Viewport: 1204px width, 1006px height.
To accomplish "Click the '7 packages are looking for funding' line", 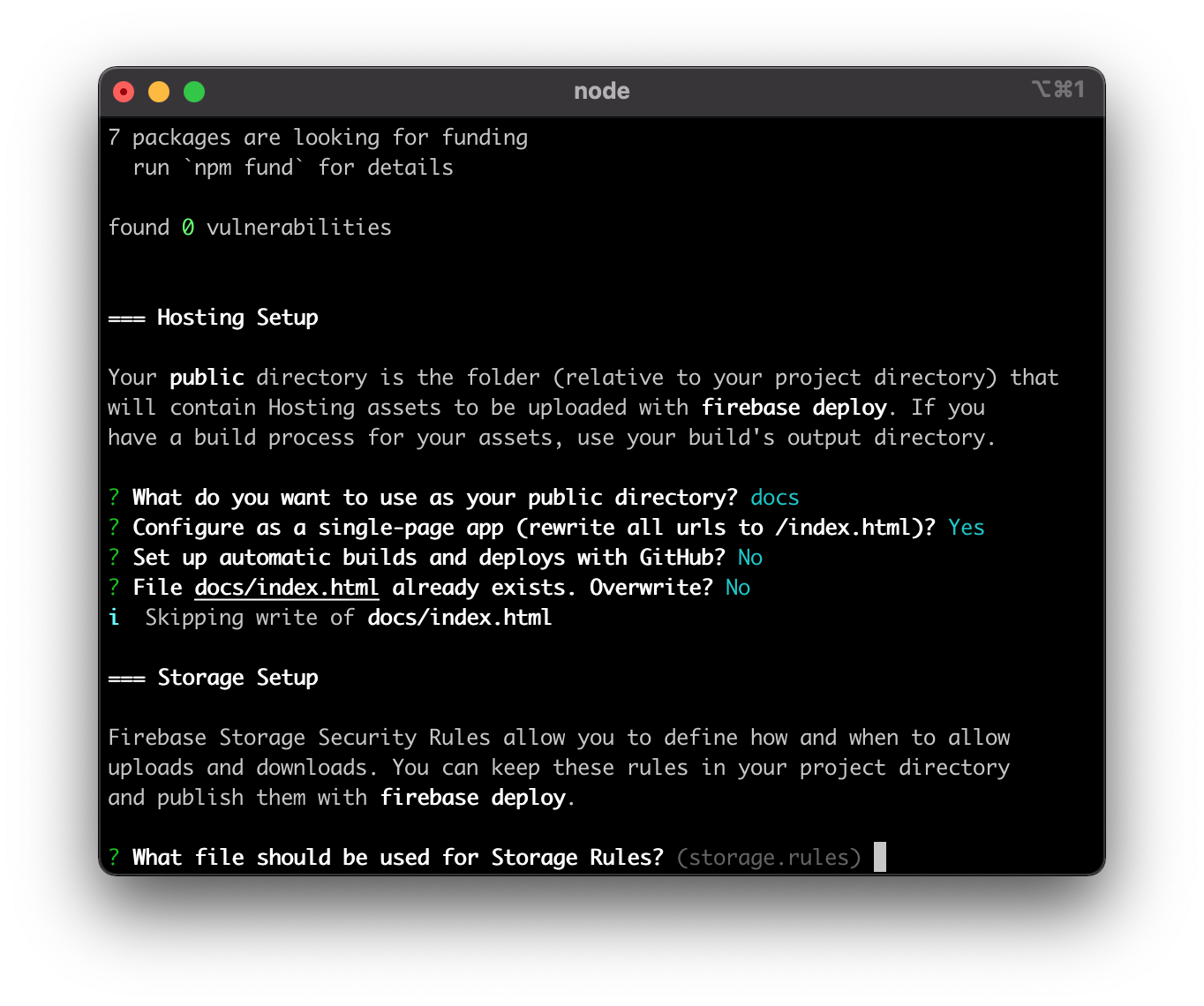I will [318, 138].
